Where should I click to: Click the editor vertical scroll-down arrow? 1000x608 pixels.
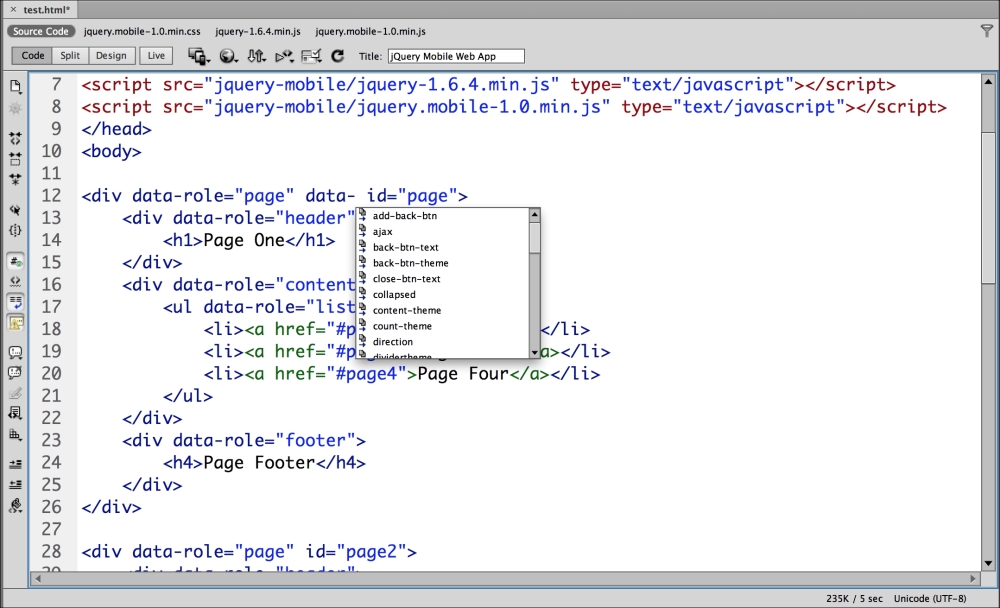[x=988, y=563]
